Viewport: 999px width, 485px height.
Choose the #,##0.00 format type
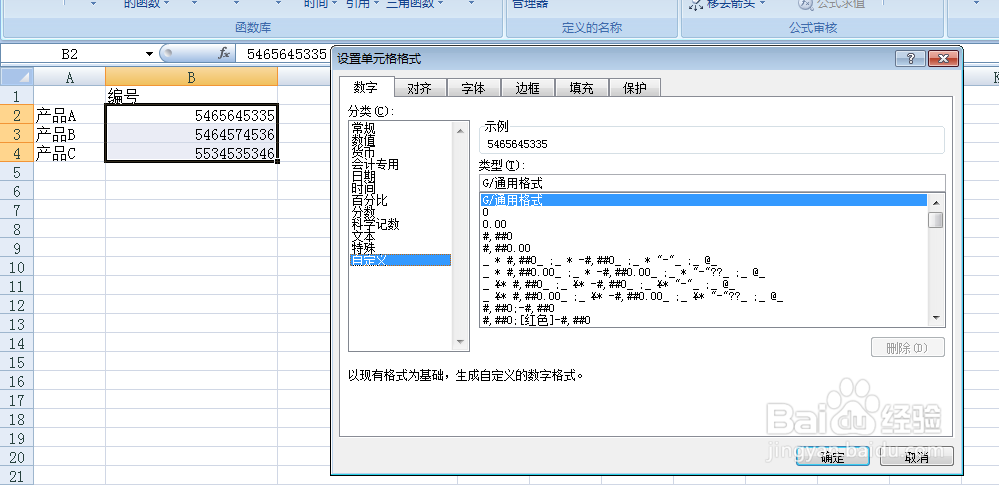coord(704,248)
